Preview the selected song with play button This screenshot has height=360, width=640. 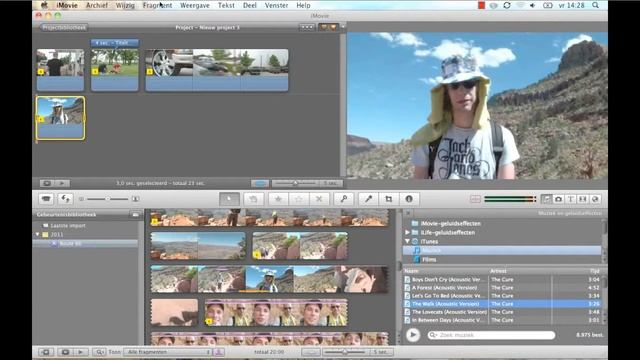[413, 335]
